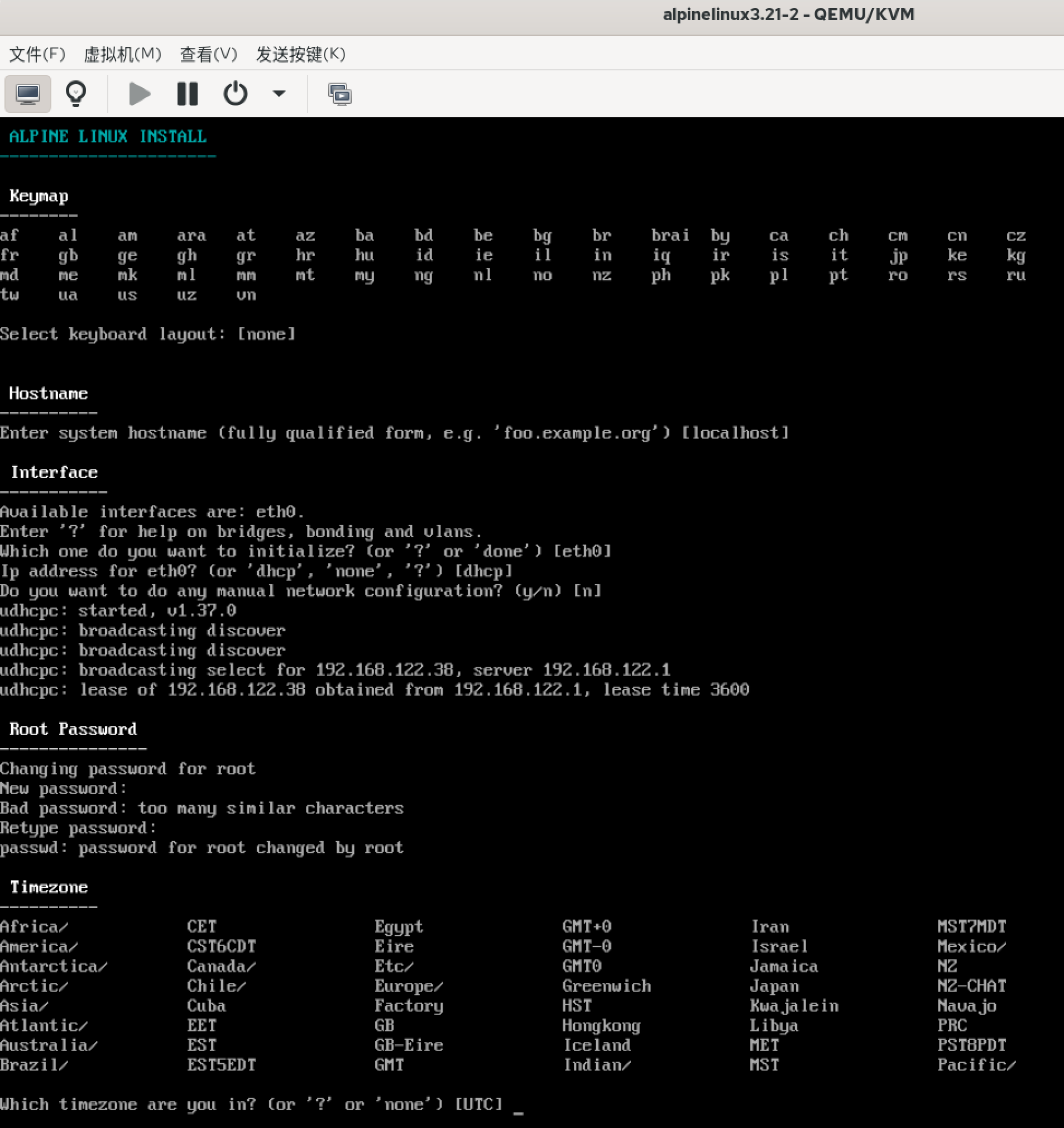Open the 发送按键(K) menu

[300, 55]
